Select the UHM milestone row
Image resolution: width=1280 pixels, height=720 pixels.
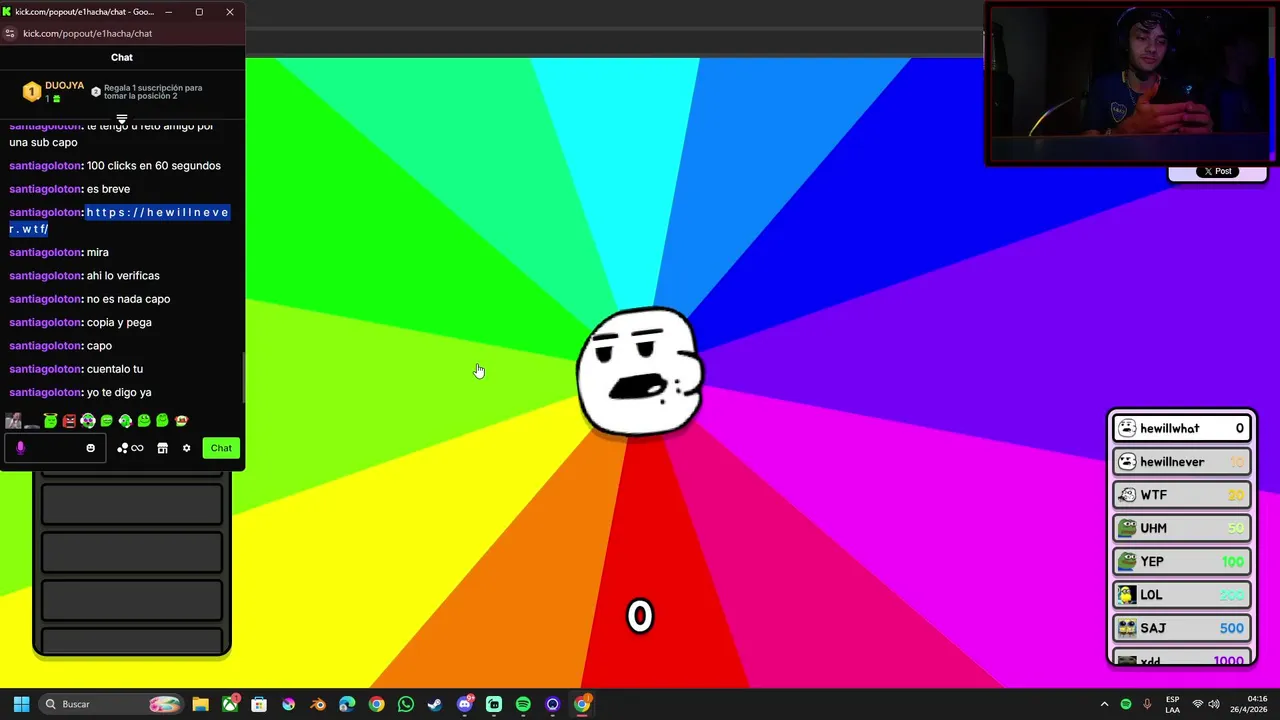1182,528
